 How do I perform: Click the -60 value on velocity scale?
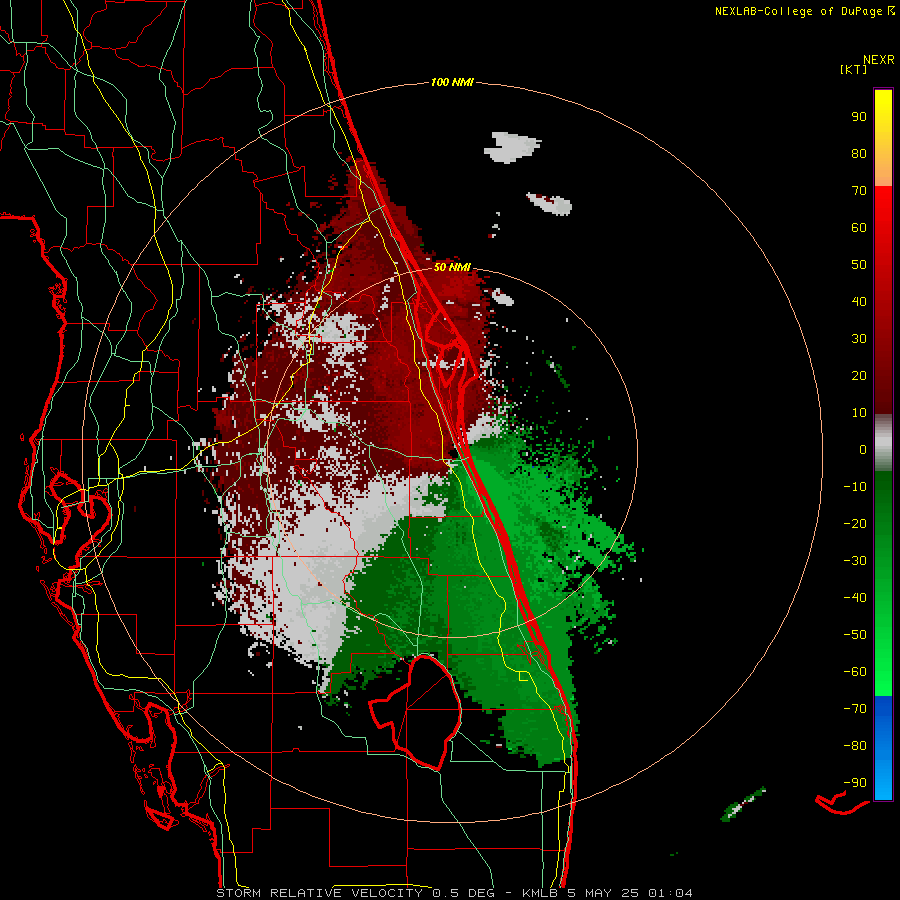pos(855,672)
